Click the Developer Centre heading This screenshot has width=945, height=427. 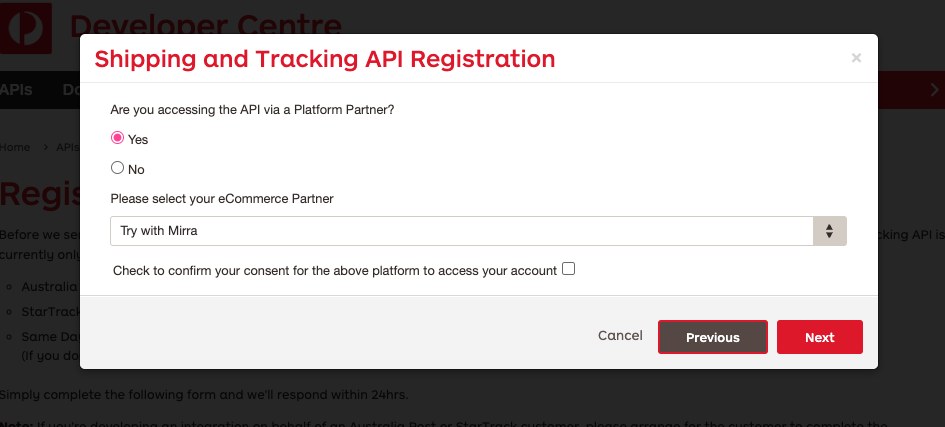tap(206, 26)
